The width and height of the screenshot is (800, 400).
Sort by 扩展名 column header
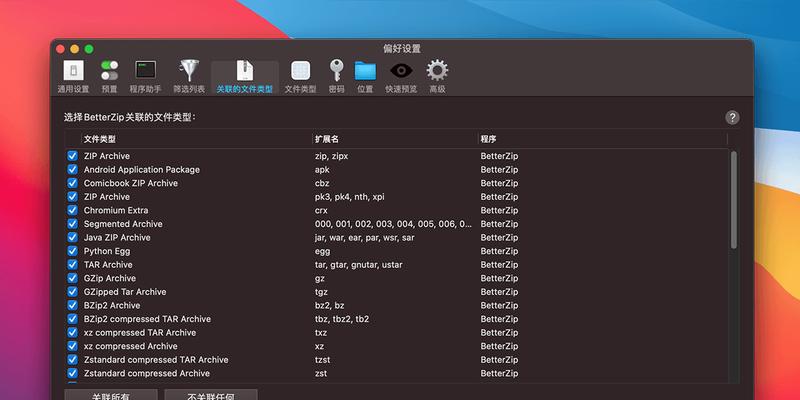[x=394, y=139]
